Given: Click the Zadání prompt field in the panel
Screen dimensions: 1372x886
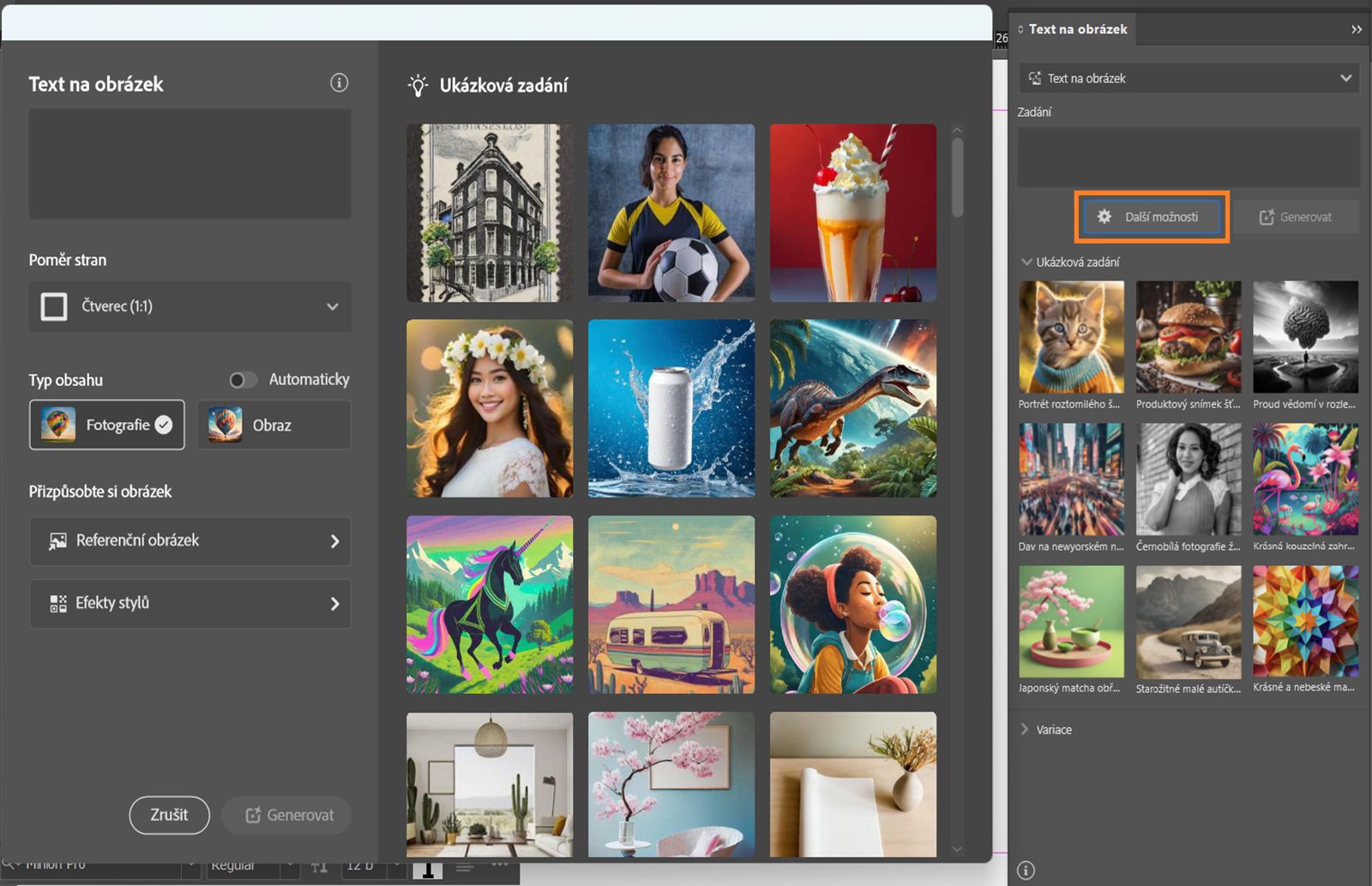Looking at the screenshot, I should click(1189, 158).
